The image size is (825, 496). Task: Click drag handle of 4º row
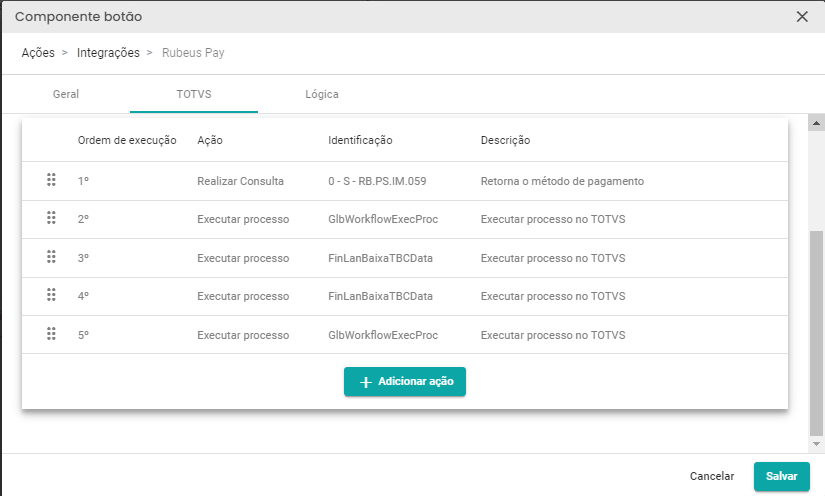tap(51, 295)
